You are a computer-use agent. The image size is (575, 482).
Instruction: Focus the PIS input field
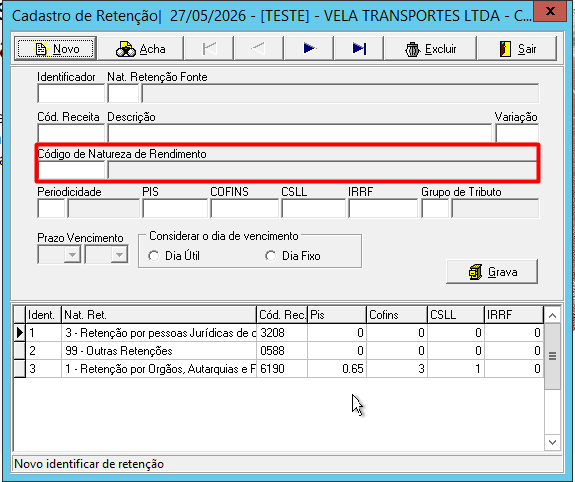pyautogui.click(x=175, y=208)
